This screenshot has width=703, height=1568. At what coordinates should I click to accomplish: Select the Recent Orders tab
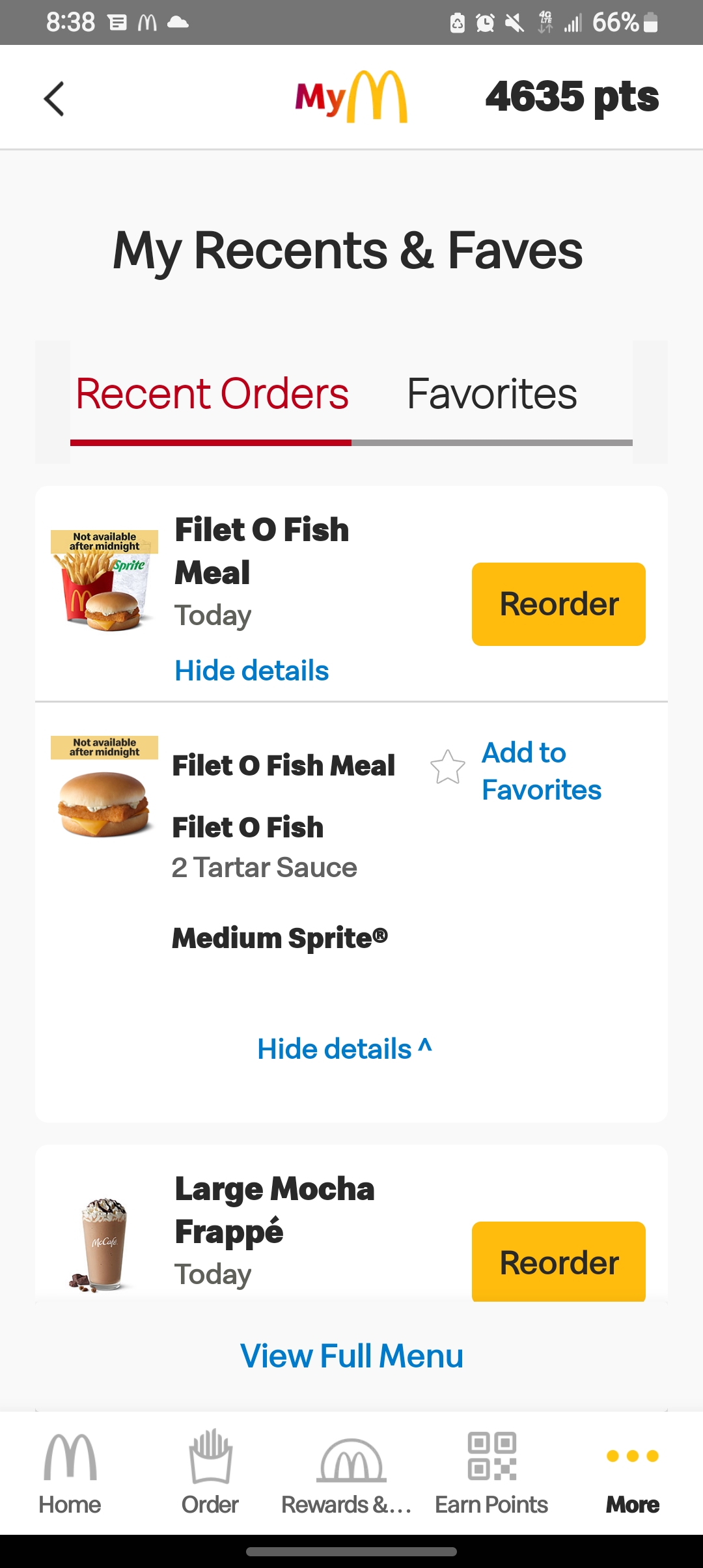click(212, 394)
